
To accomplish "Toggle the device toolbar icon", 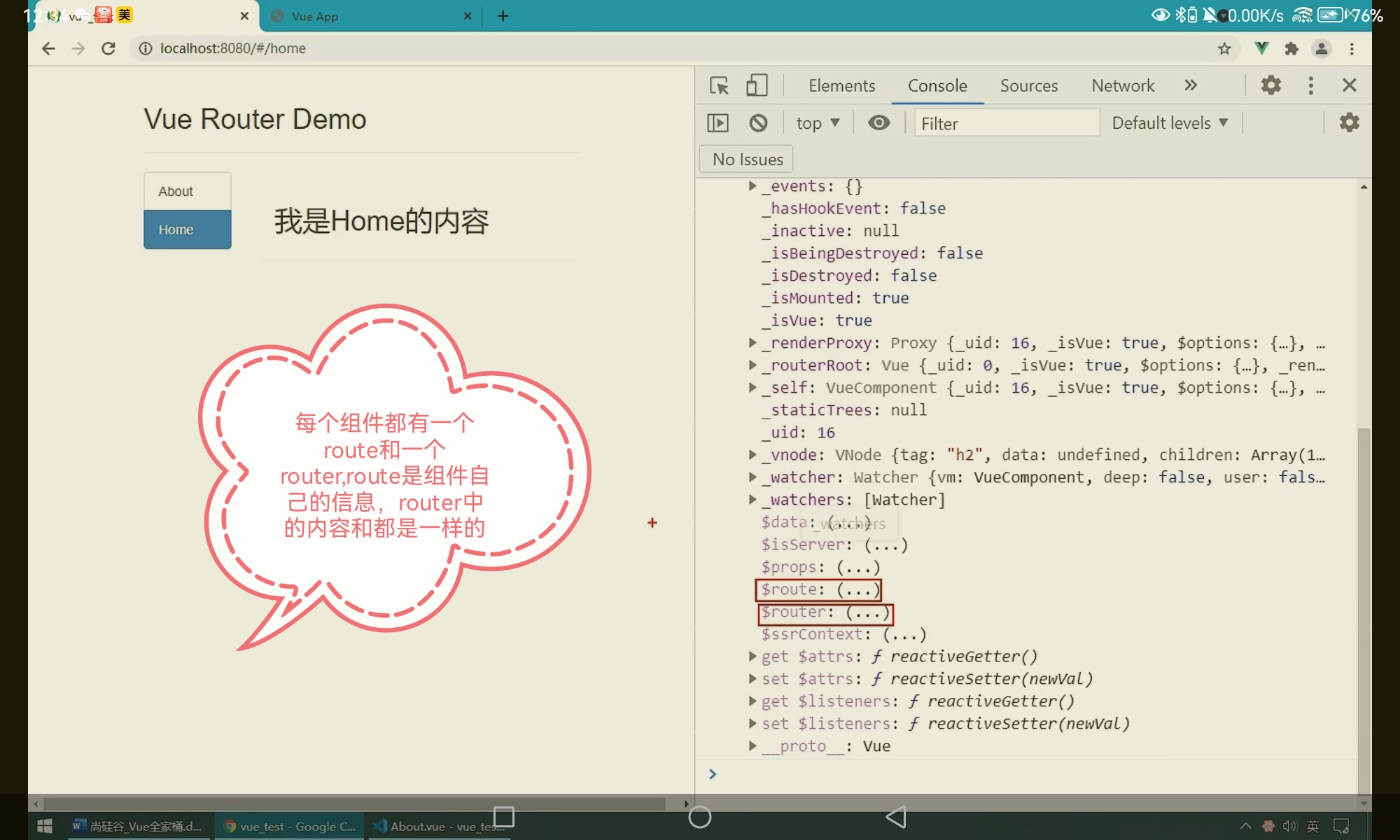I will (757, 85).
